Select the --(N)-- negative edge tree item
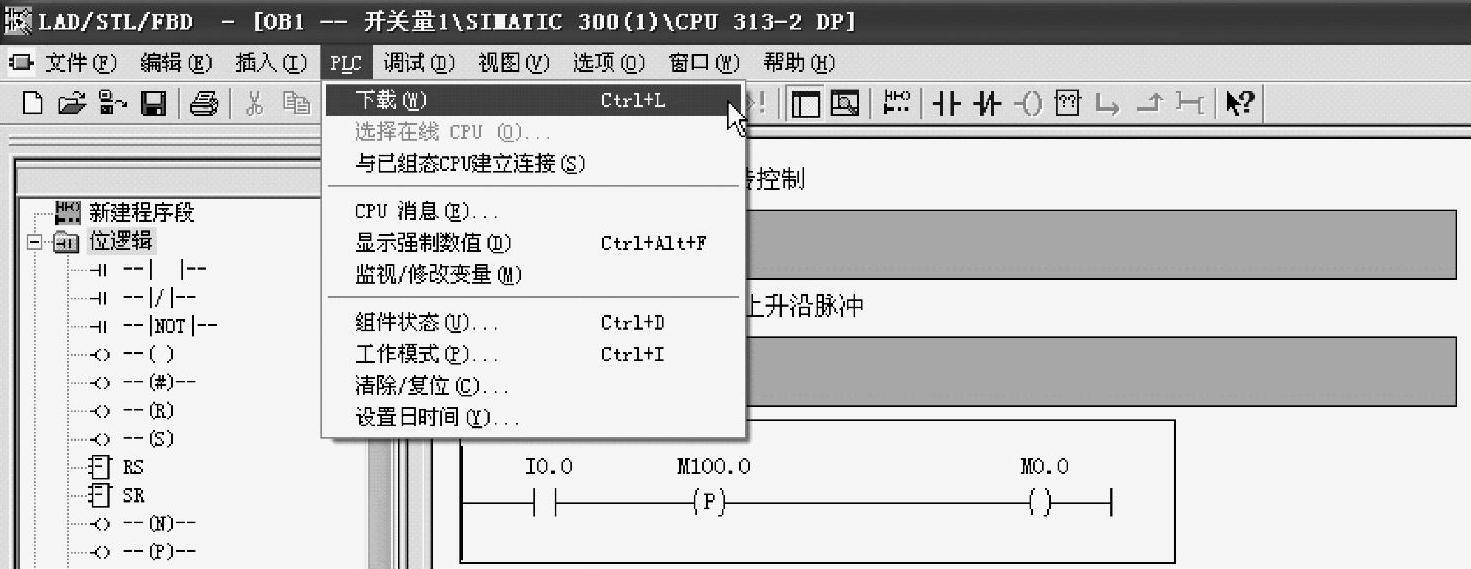 click(159, 523)
